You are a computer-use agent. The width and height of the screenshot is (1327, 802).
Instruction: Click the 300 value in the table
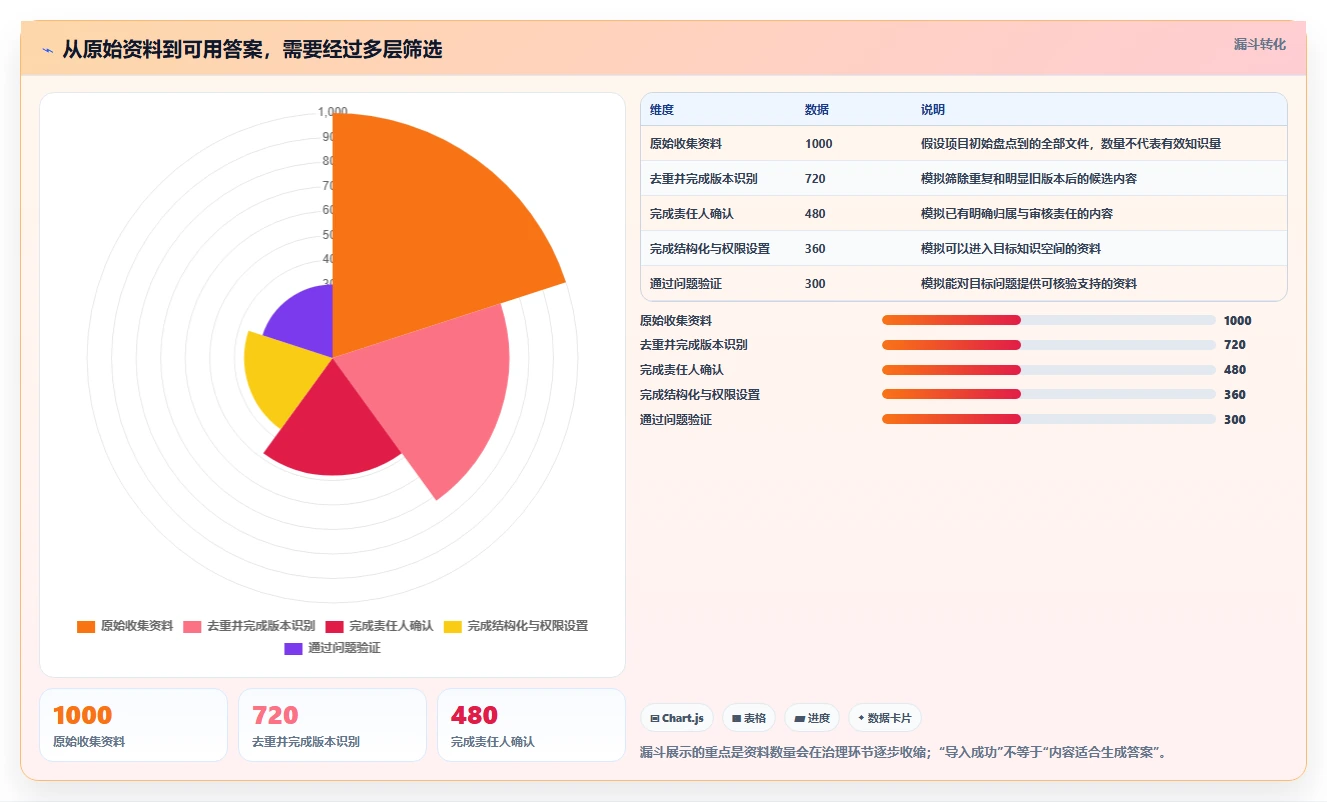tap(815, 284)
